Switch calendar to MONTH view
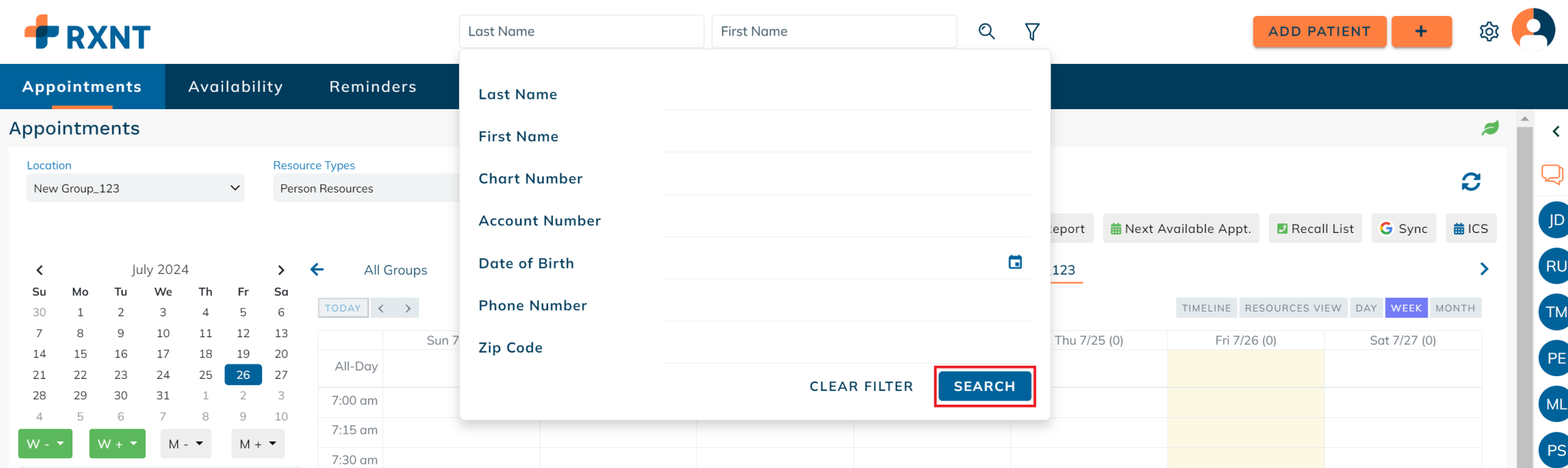Screen dimensions: 1568x468 pyautogui.click(x=1455, y=308)
